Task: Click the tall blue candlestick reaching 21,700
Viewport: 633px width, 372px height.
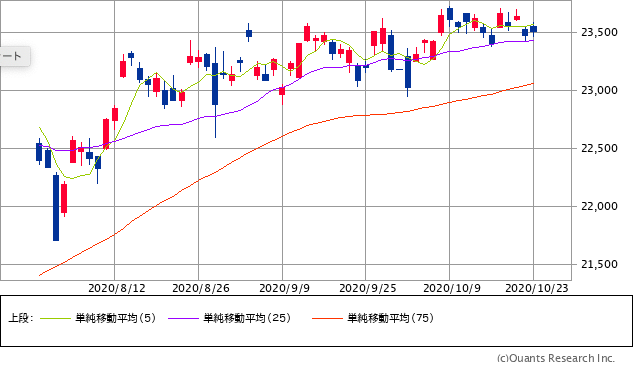Action: pos(56,208)
